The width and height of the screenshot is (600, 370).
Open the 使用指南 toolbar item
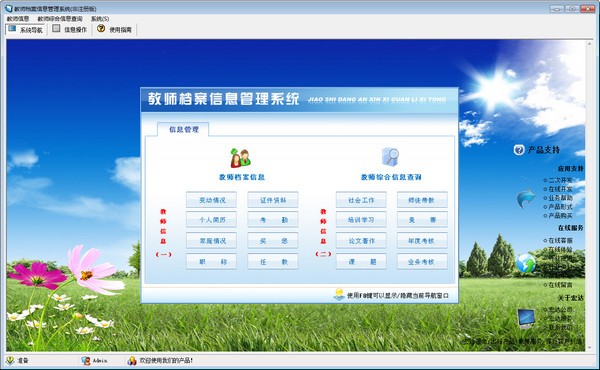click(114, 29)
